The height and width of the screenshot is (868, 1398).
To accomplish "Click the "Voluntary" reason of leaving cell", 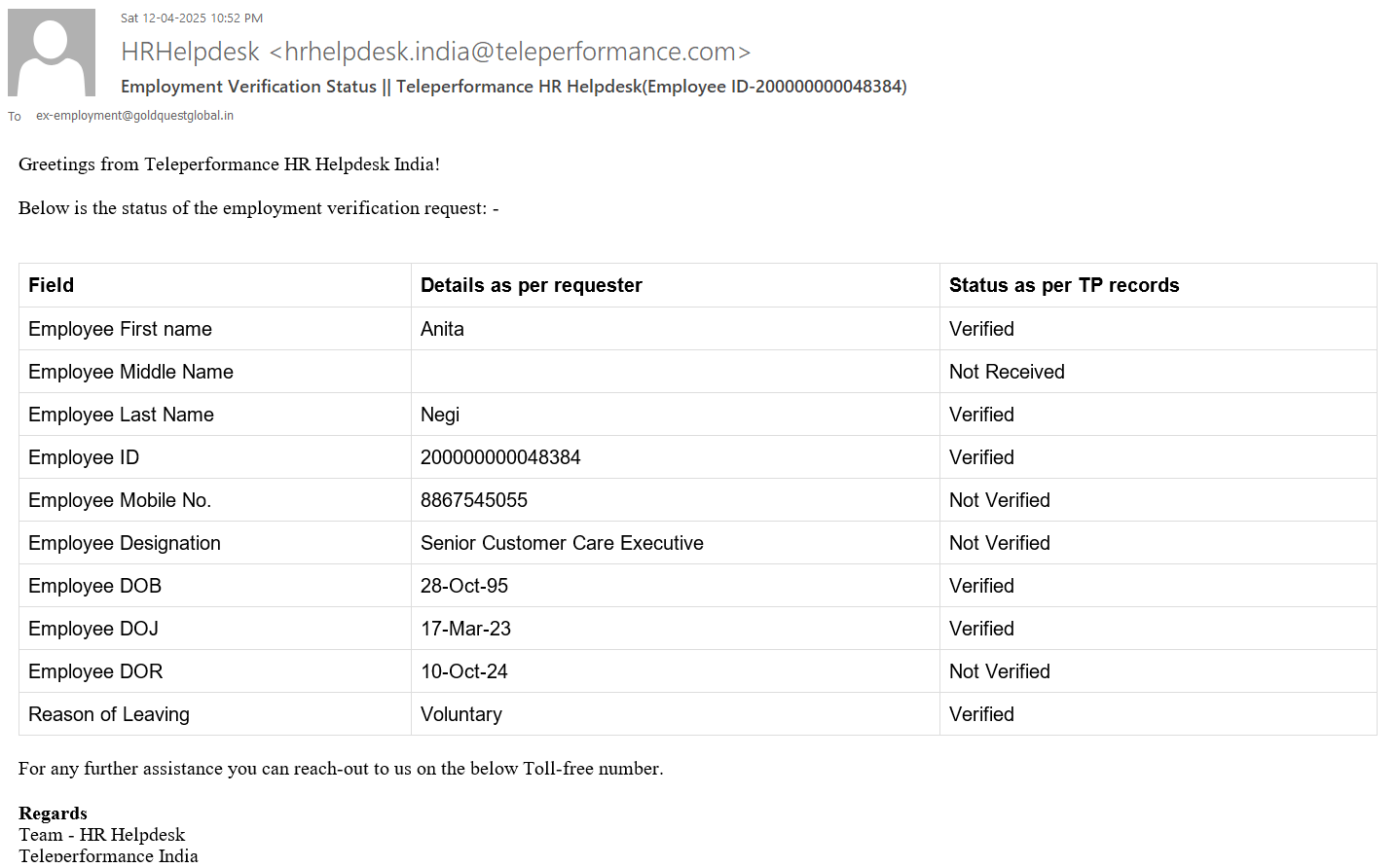I will click(x=461, y=714).
